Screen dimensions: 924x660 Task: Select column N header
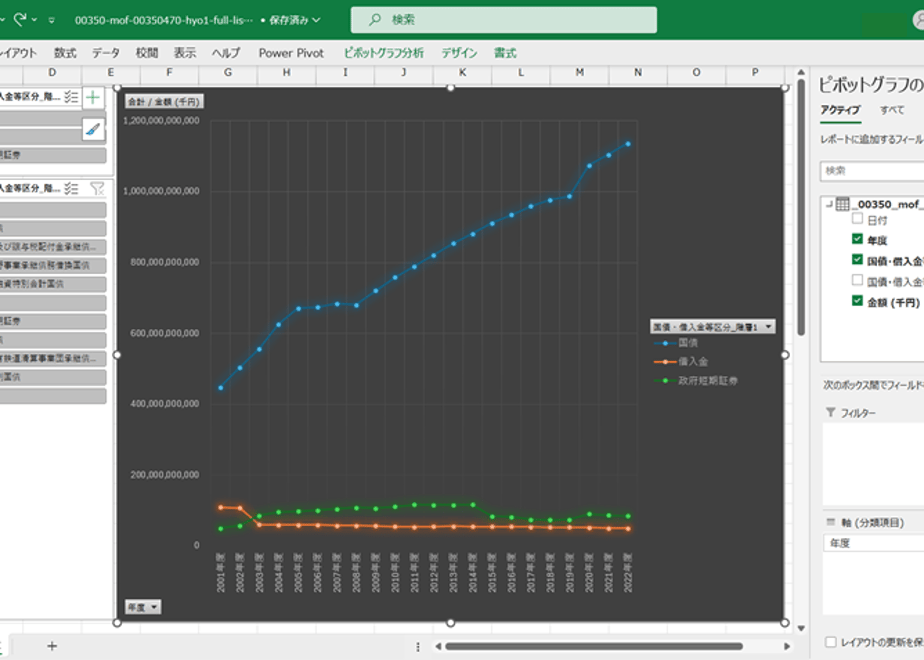[638, 72]
